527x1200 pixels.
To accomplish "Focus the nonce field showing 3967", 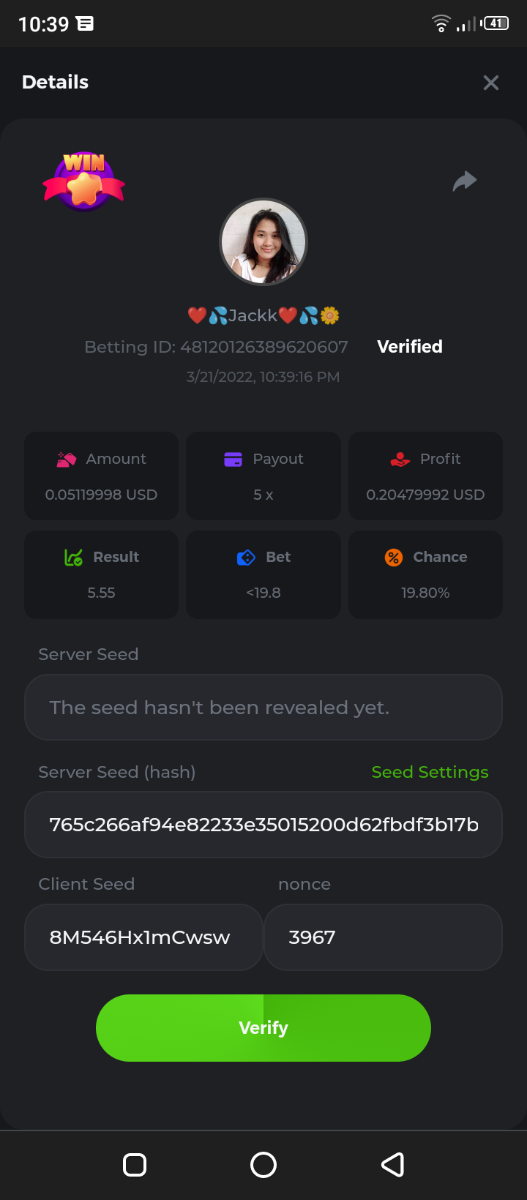I will (383, 937).
